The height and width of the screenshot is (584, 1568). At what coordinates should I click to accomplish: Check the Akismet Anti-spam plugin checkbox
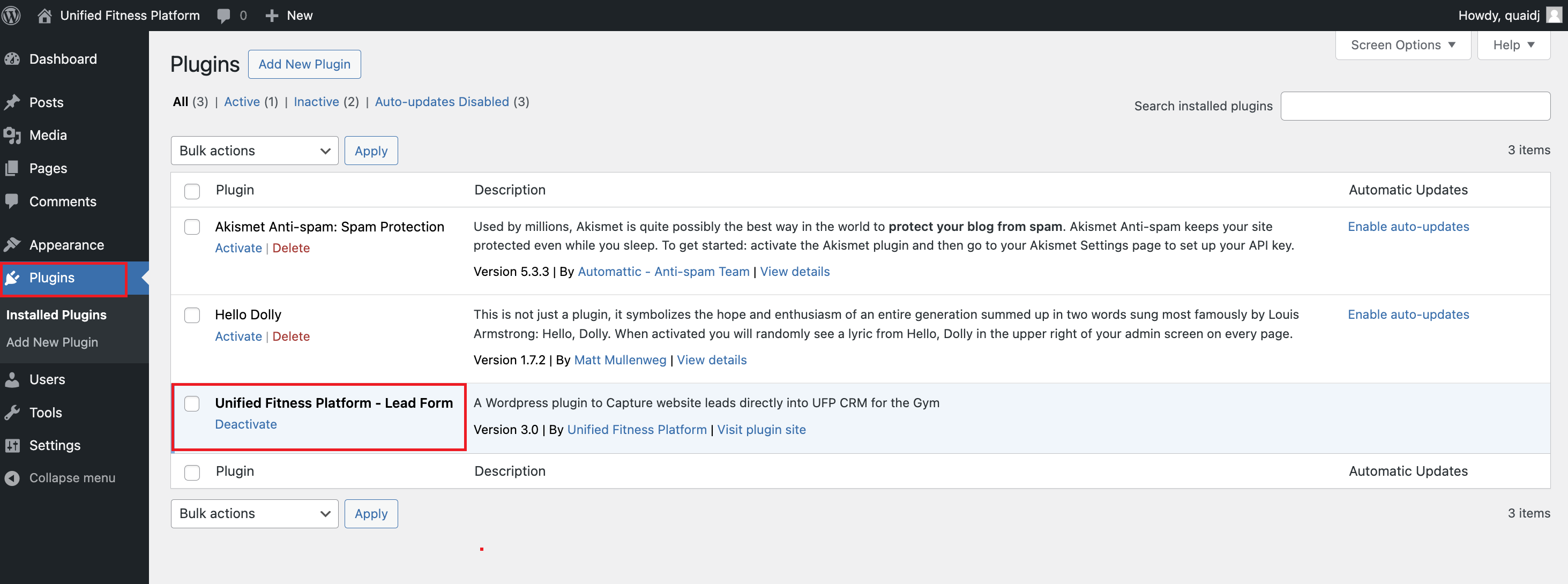(x=192, y=227)
